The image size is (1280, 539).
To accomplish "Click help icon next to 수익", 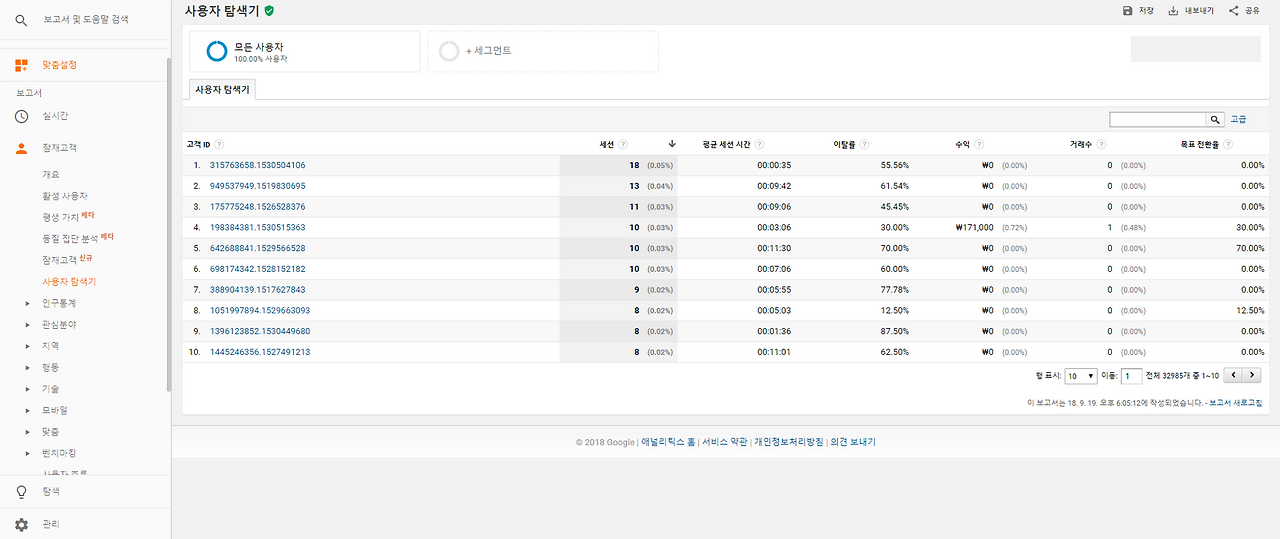I will [x=979, y=145].
